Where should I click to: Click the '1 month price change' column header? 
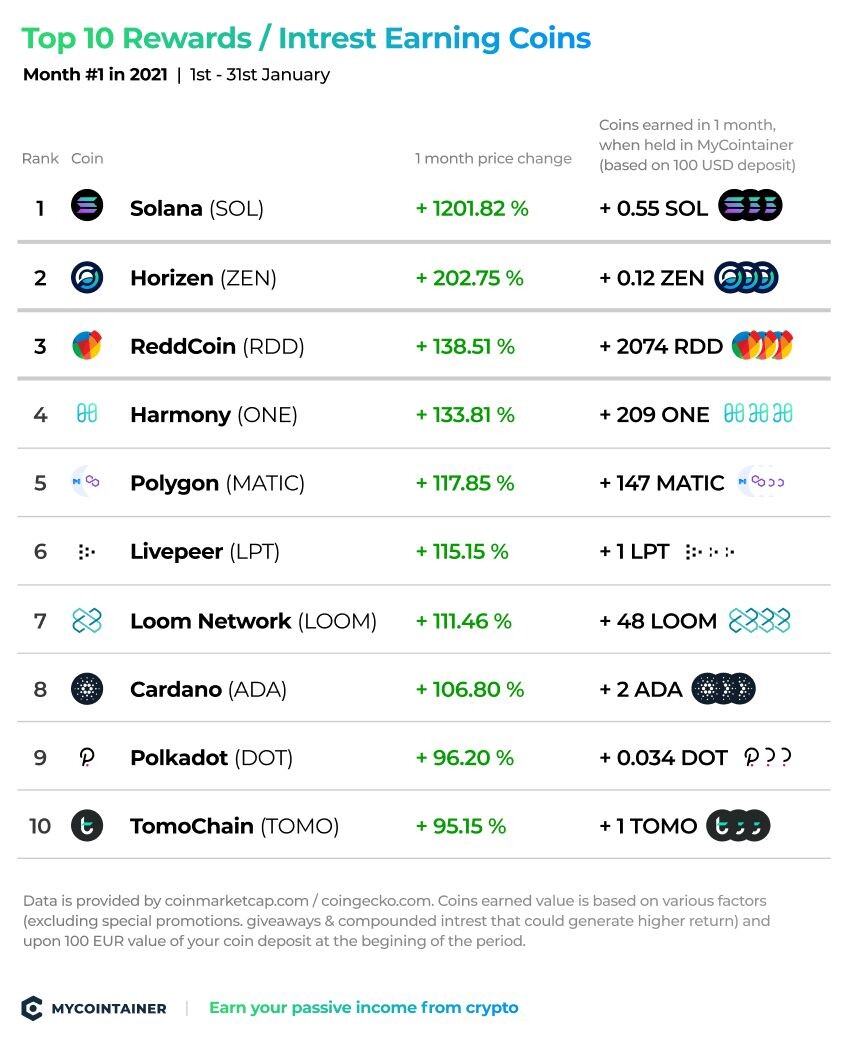493,159
